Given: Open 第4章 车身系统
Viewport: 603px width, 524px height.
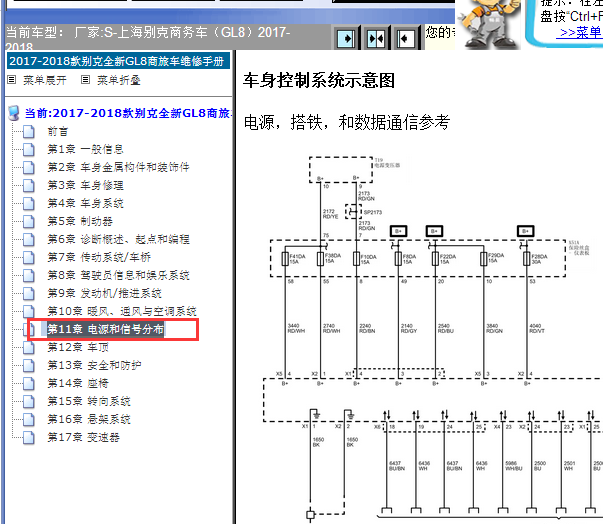Looking at the screenshot, I should point(85,203).
